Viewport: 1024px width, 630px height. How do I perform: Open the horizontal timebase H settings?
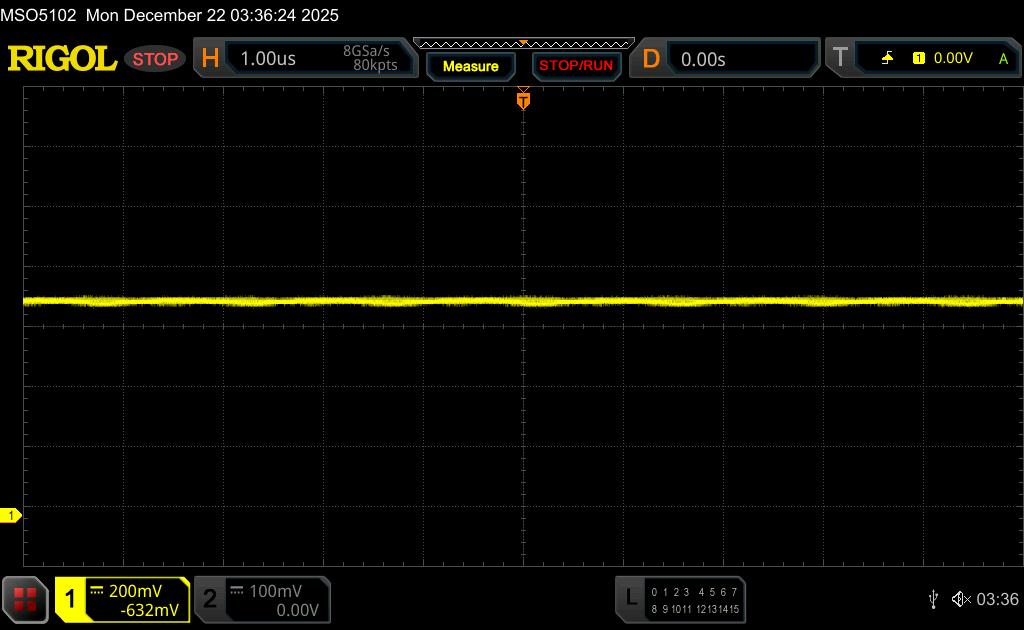point(210,59)
